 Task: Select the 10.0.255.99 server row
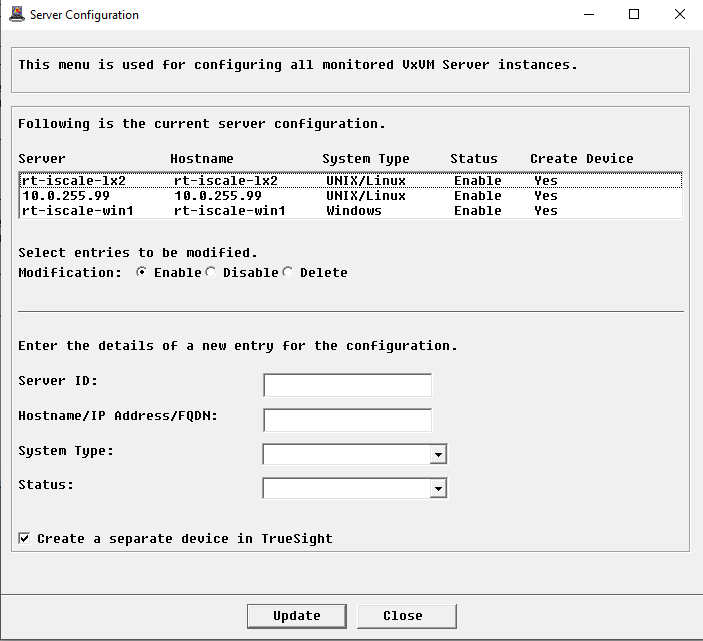pos(351,195)
